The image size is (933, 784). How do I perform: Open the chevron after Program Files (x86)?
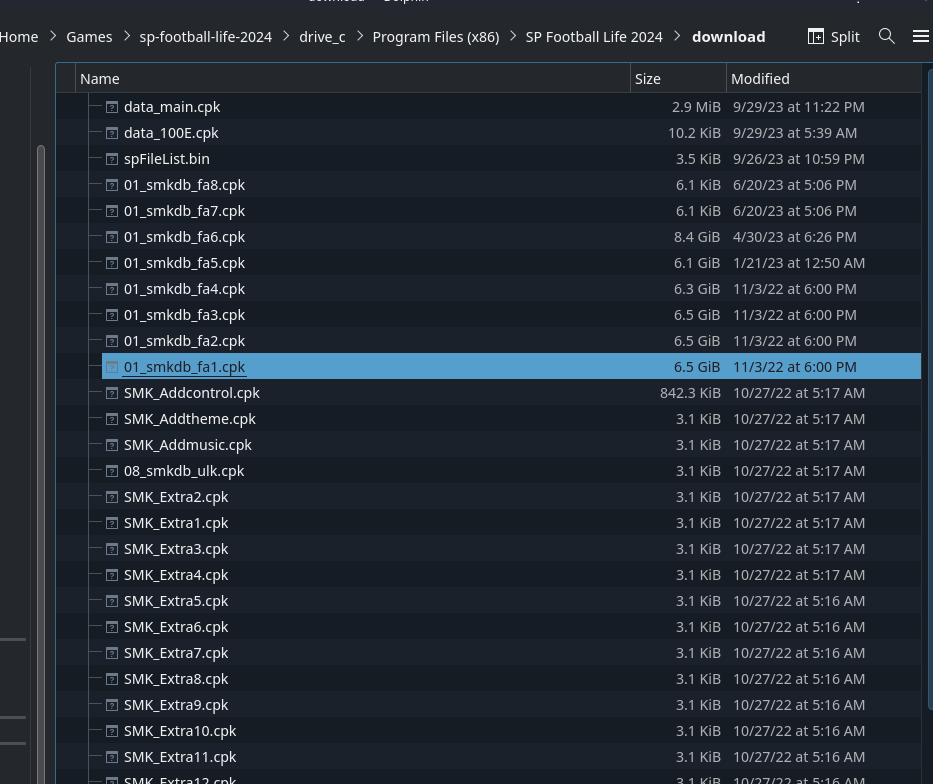coord(514,36)
